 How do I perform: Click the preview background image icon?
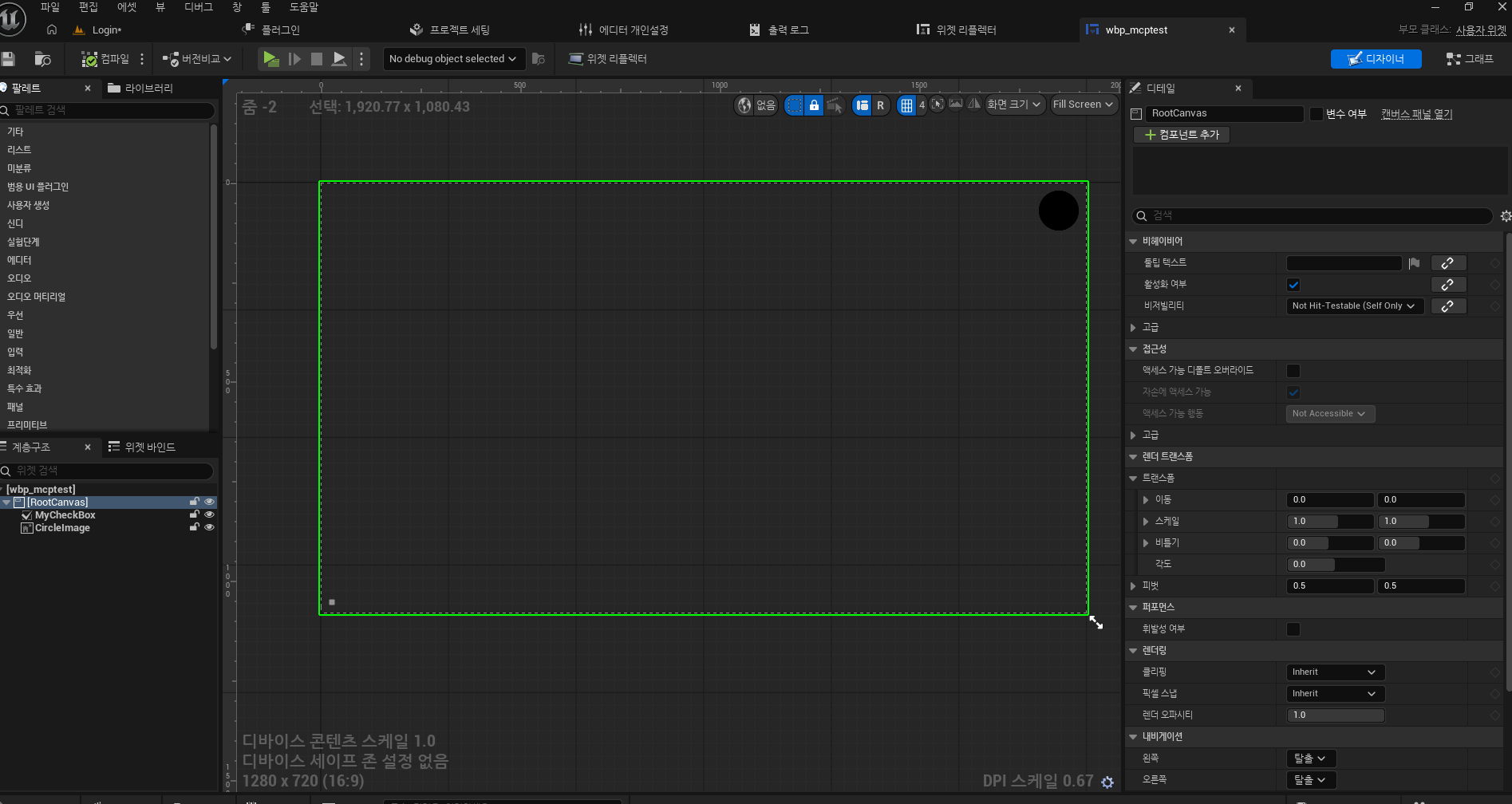click(x=956, y=104)
